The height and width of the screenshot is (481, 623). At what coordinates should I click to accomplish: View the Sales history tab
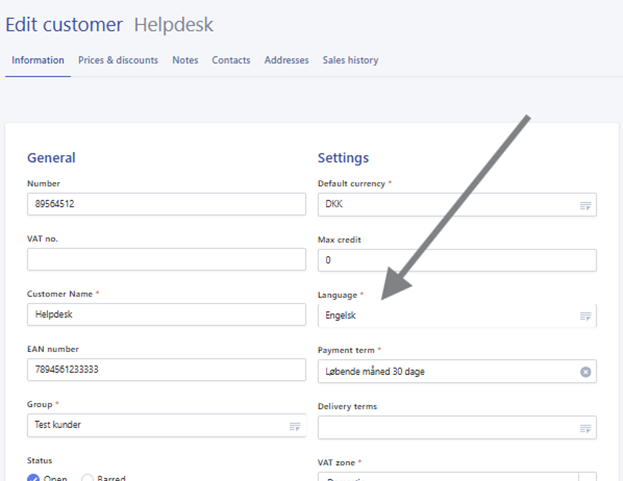click(x=350, y=60)
